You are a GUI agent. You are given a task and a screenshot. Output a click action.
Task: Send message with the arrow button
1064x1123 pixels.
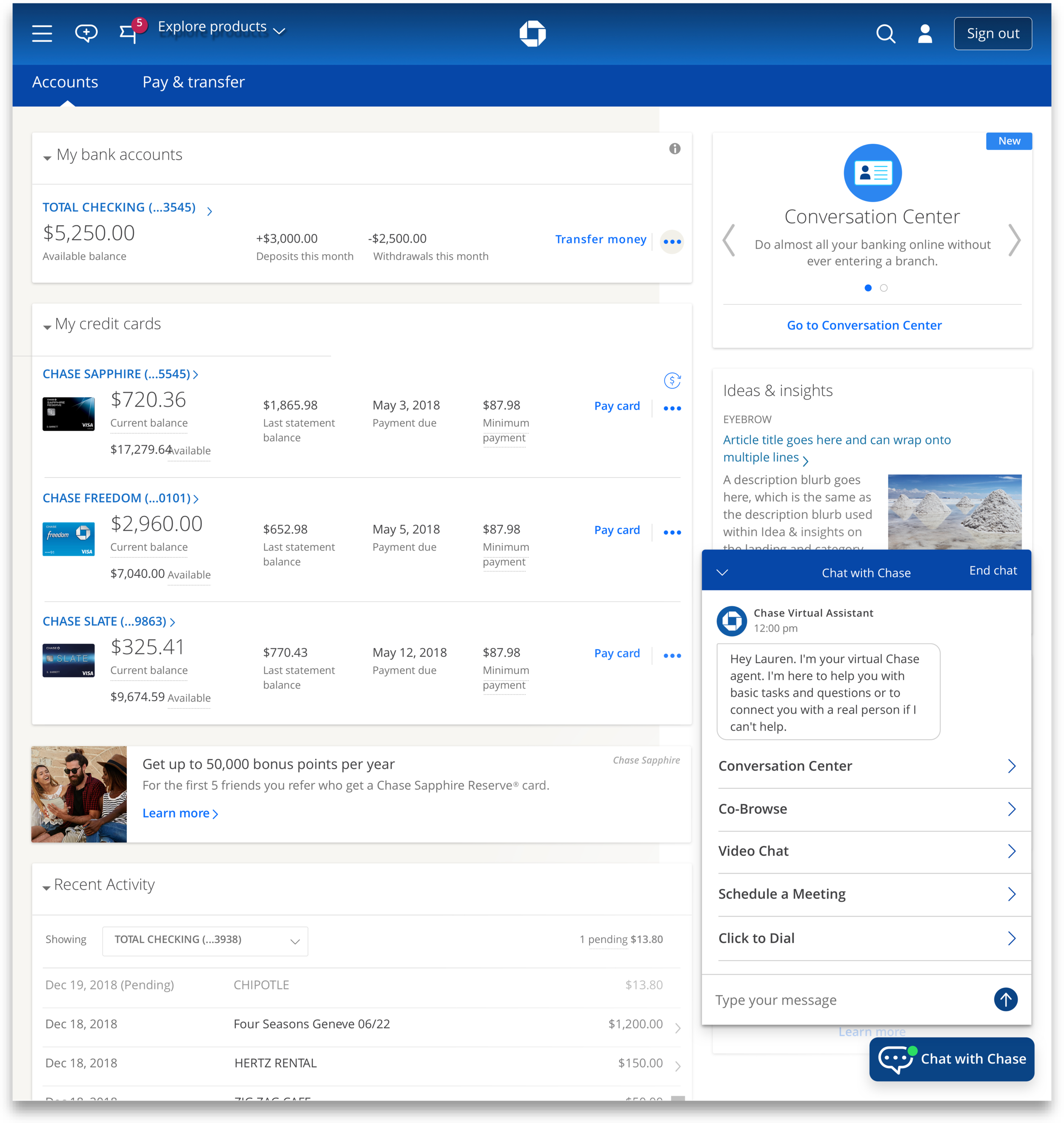tap(1006, 999)
